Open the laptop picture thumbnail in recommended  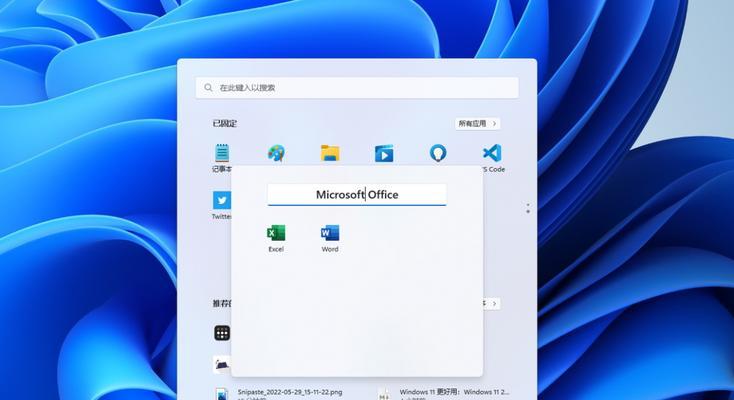point(222,364)
